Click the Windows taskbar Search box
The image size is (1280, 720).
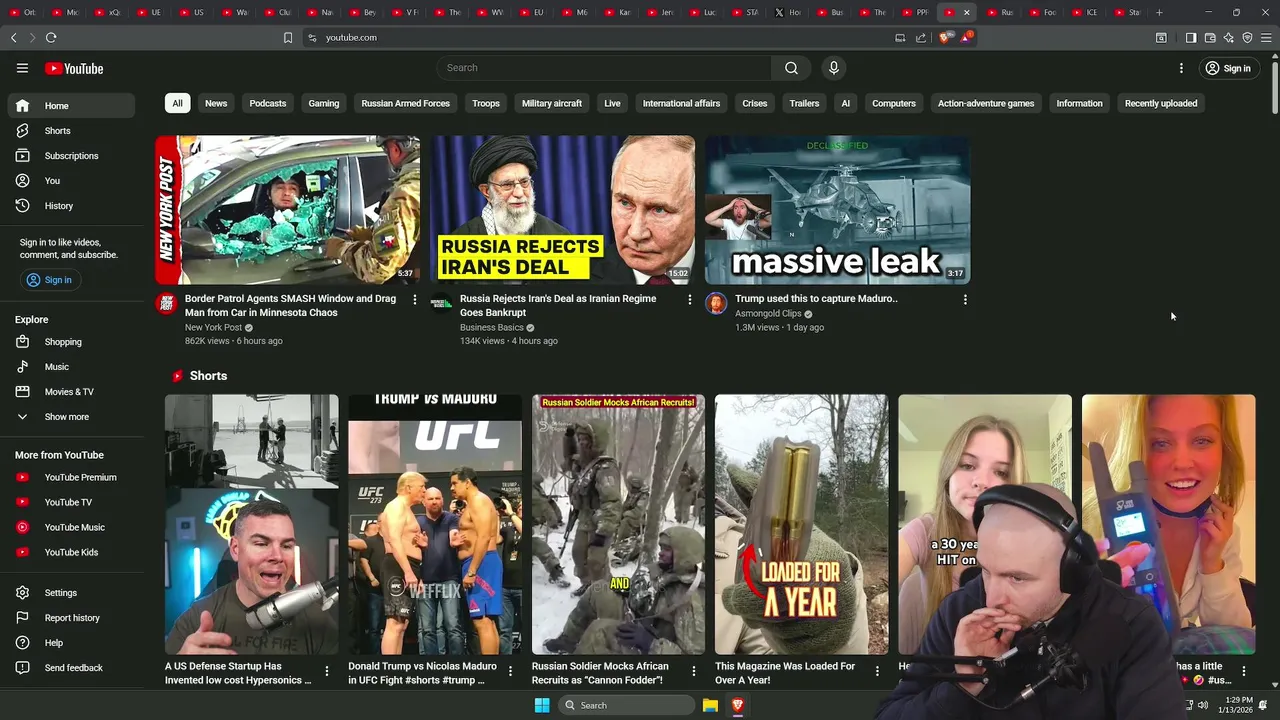(x=626, y=705)
